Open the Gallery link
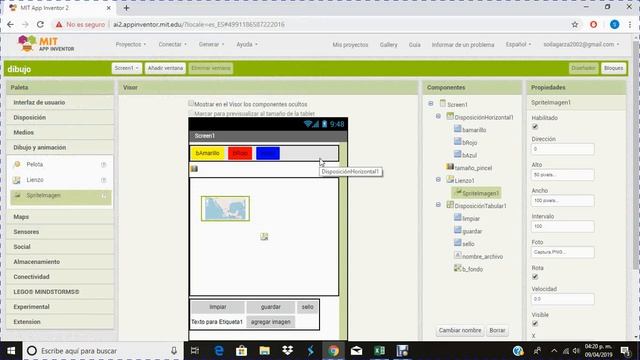 [389, 45]
